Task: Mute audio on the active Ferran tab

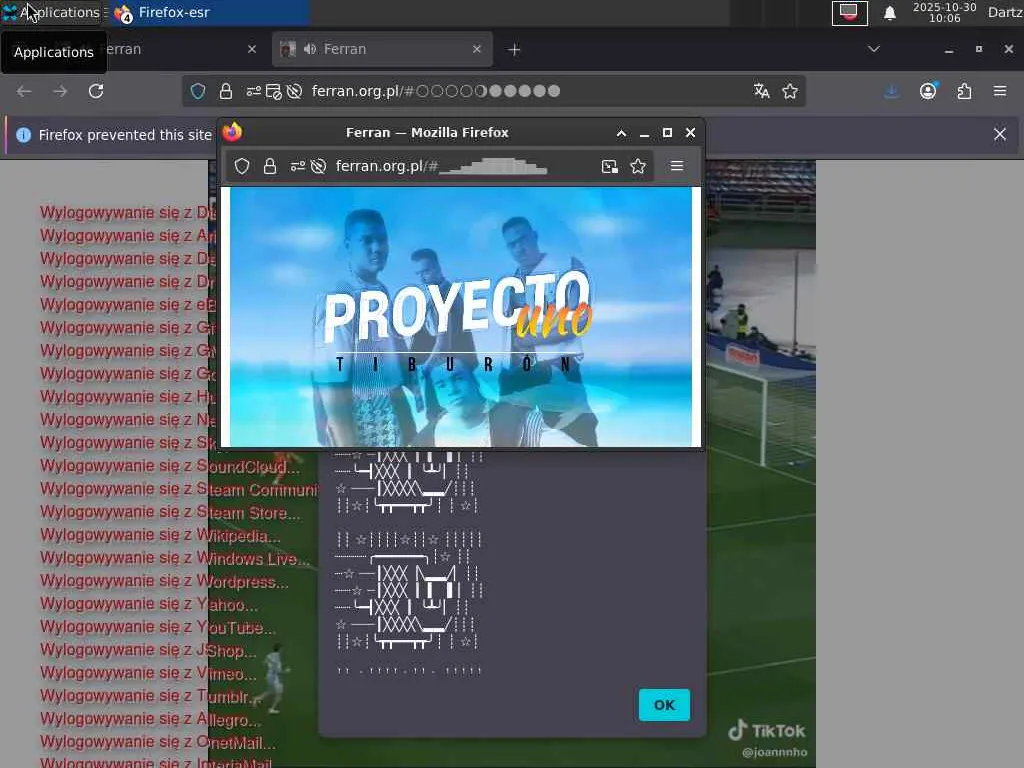Action: pyautogui.click(x=310, y=49)
